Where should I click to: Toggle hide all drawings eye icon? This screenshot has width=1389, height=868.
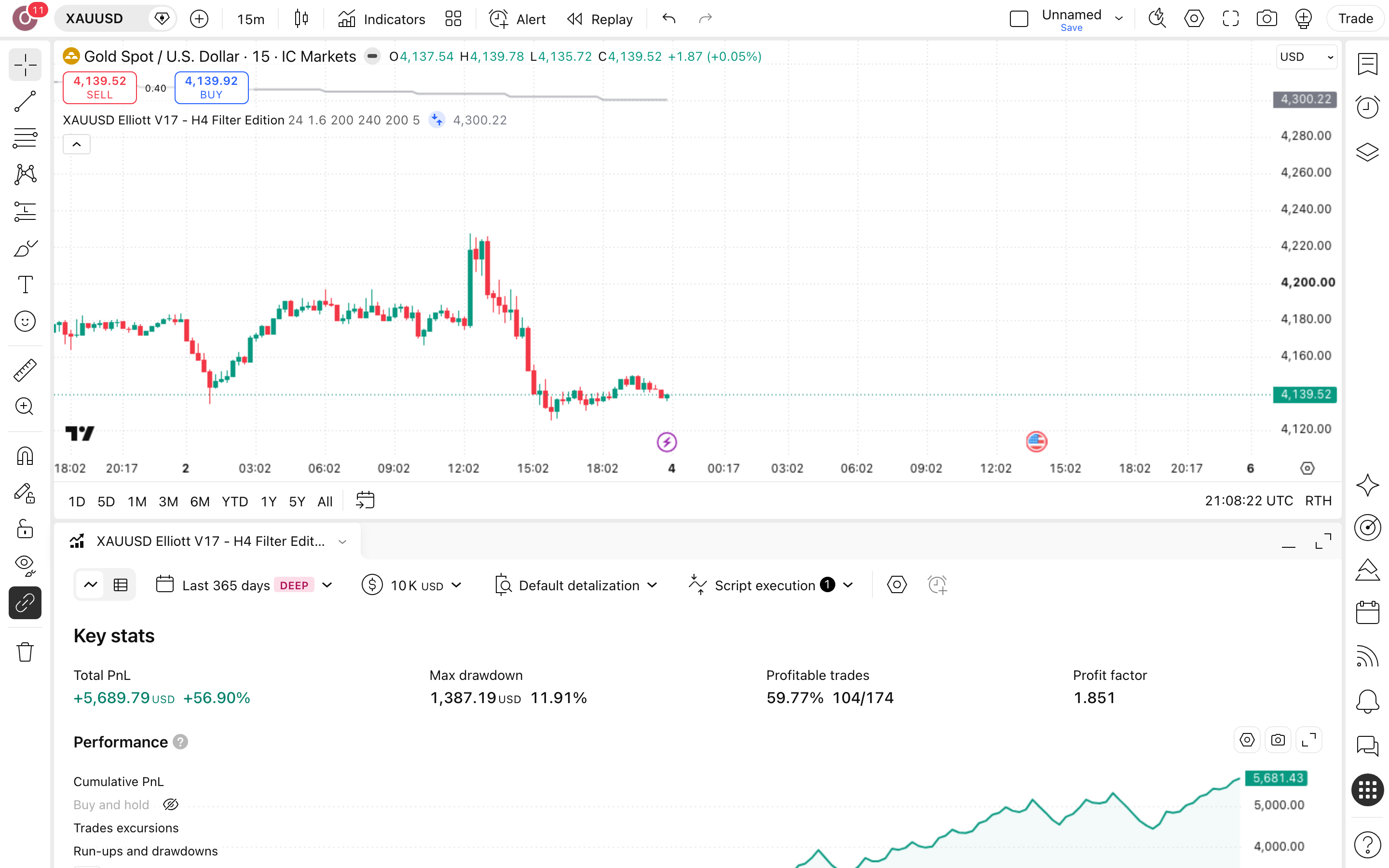coord(25,566)
